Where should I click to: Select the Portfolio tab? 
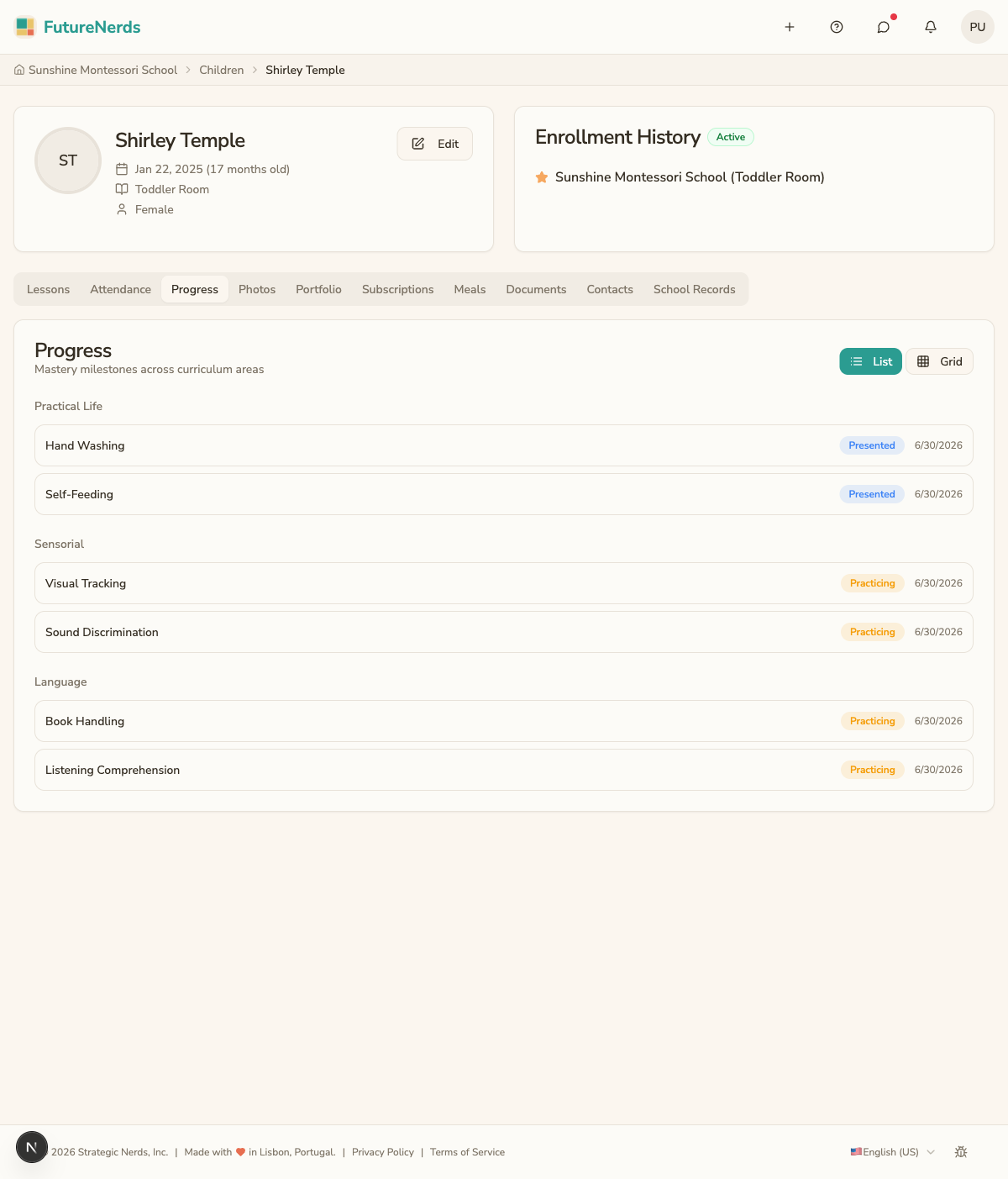[318, 289]
